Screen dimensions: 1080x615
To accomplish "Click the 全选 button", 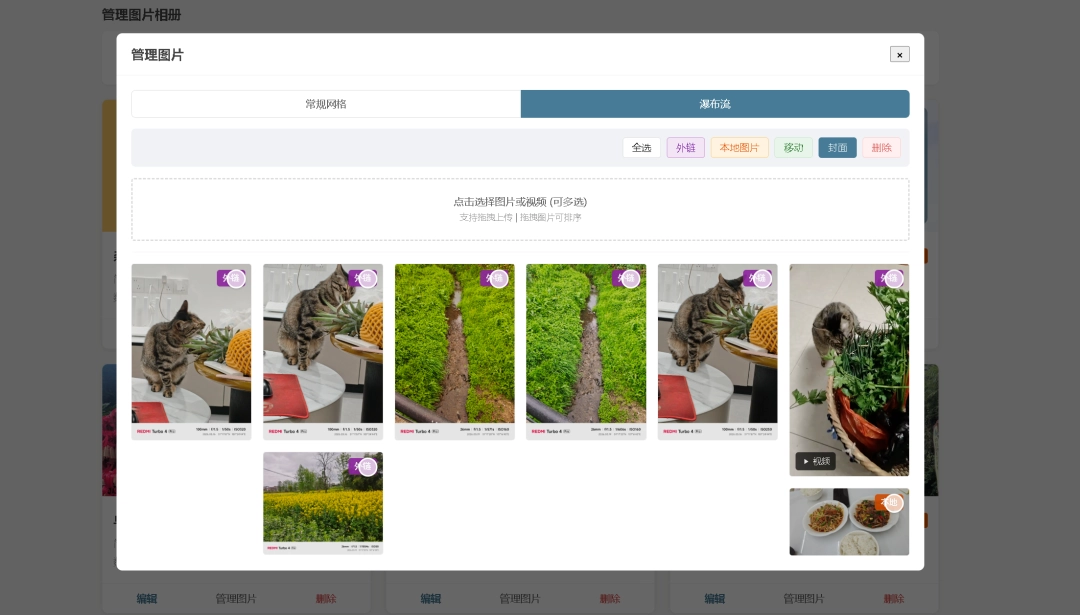I will coord(641,148).
